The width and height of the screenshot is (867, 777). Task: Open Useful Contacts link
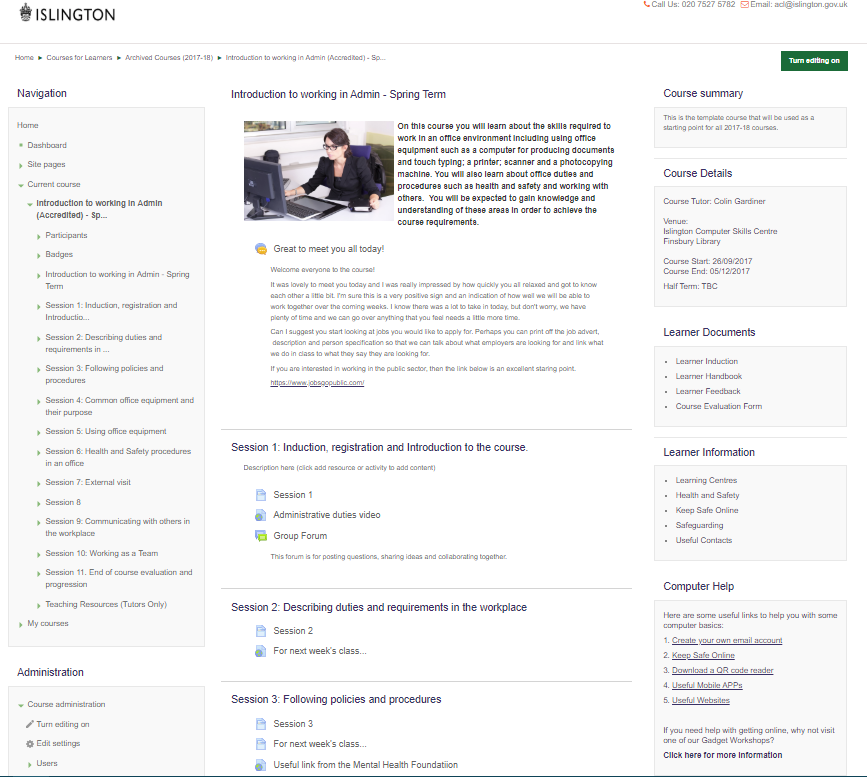coord(704,540)
